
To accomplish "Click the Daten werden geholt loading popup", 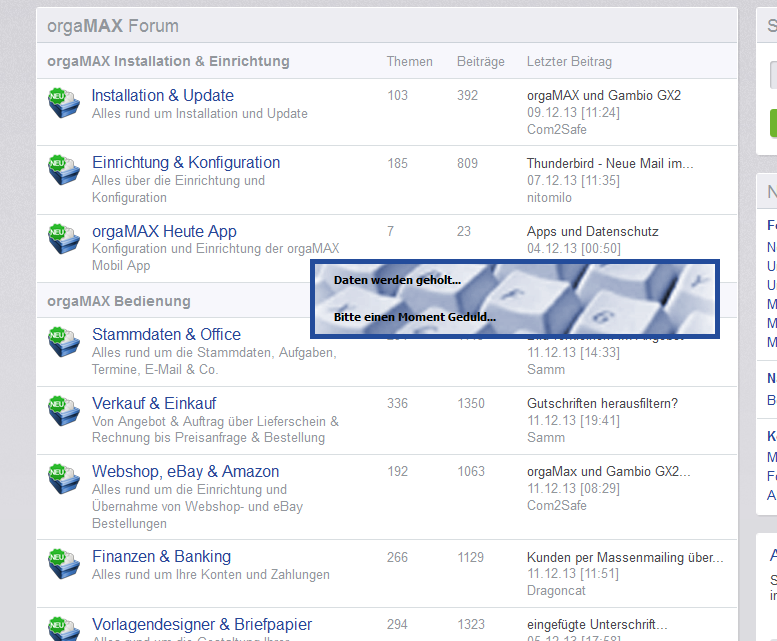I will (x=515, y=299).
